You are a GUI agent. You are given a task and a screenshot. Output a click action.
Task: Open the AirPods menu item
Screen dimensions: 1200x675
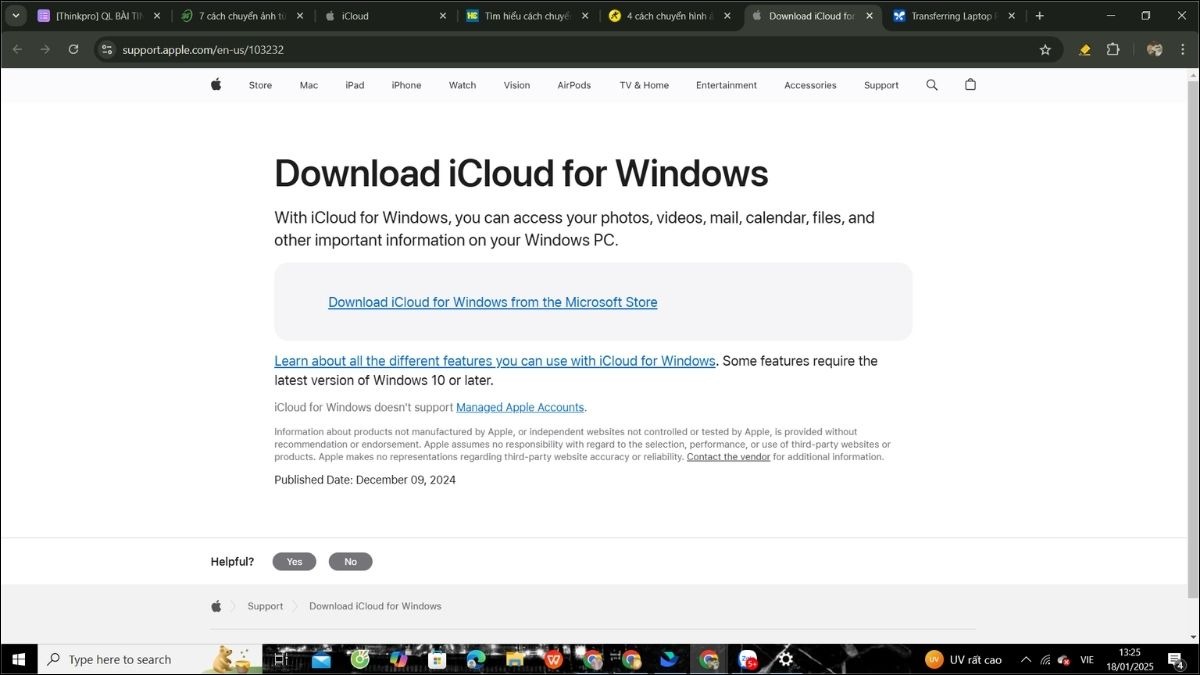click(x=574, y=85)
